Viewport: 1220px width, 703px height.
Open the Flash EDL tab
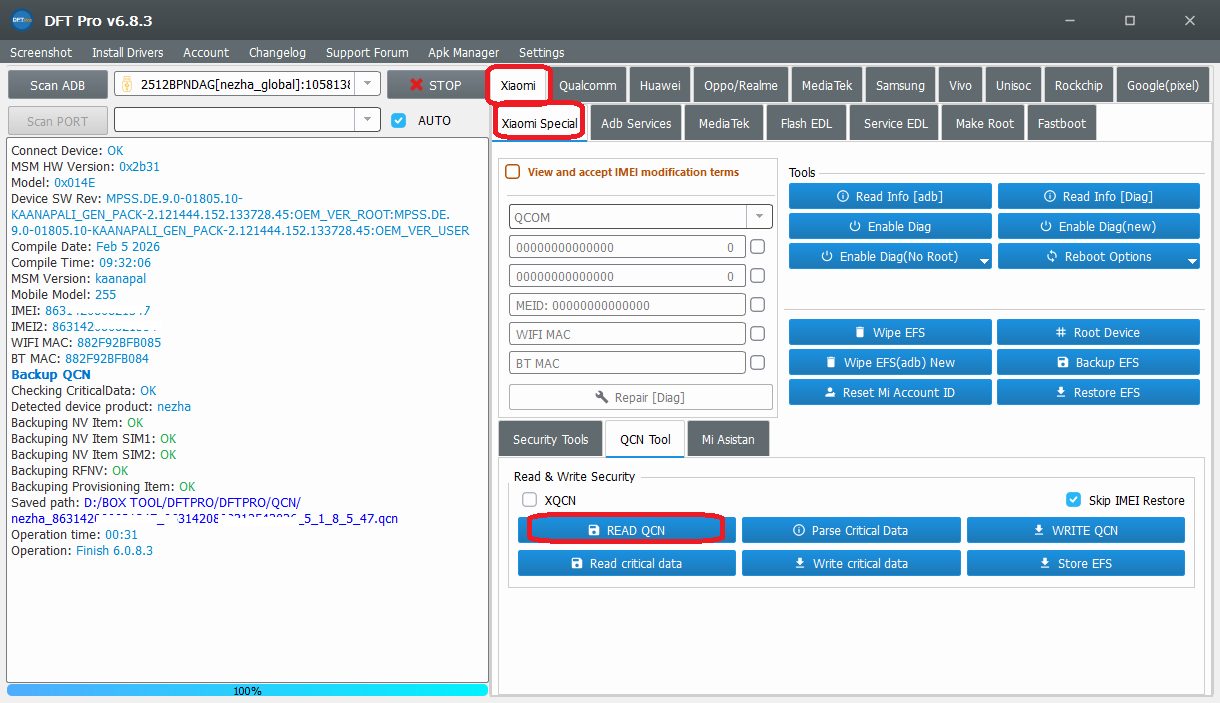tap(807, 123)
